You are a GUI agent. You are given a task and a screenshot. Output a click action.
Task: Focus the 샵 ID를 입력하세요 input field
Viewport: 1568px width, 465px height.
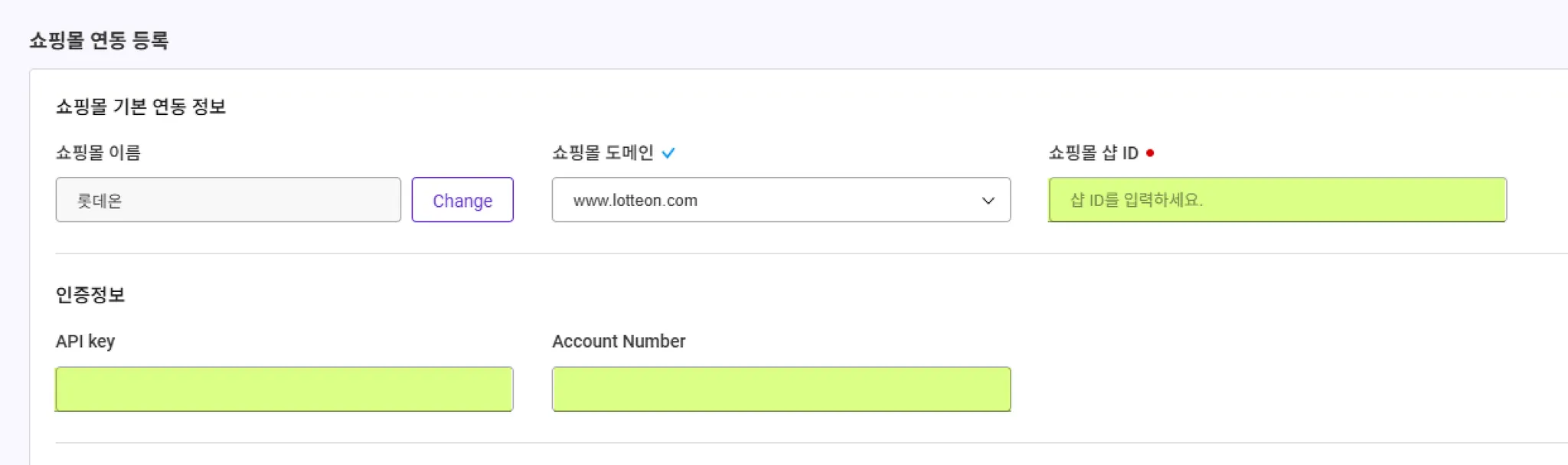tap(1277, 200)
